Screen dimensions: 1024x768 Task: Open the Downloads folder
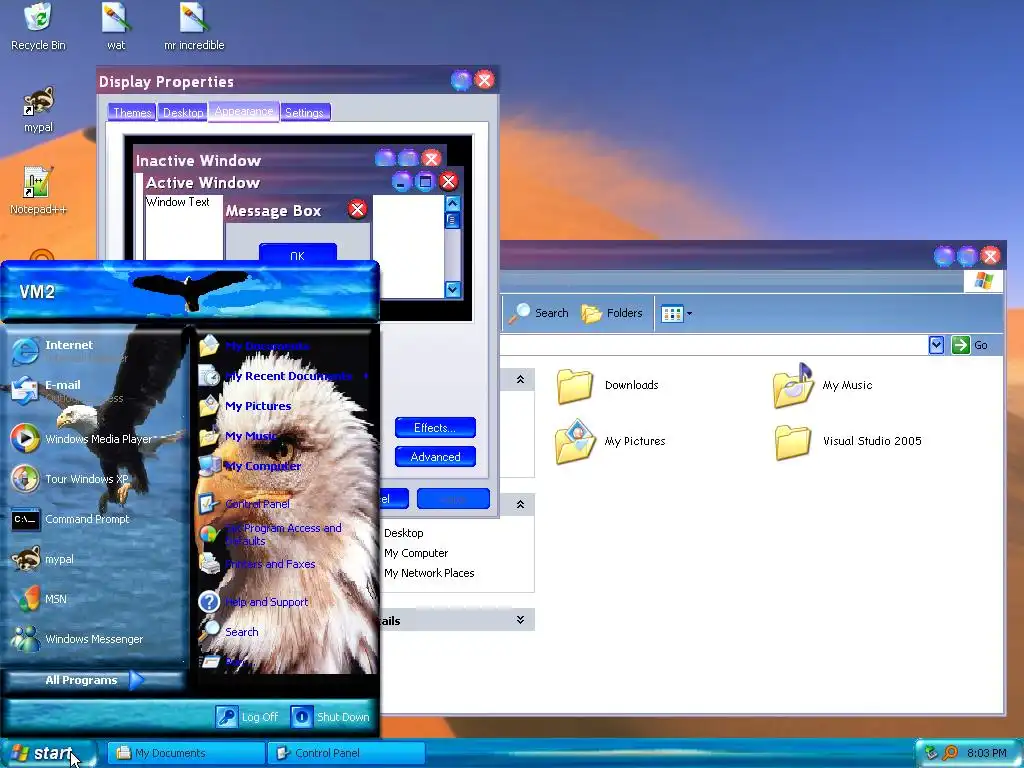coord(607,385)
